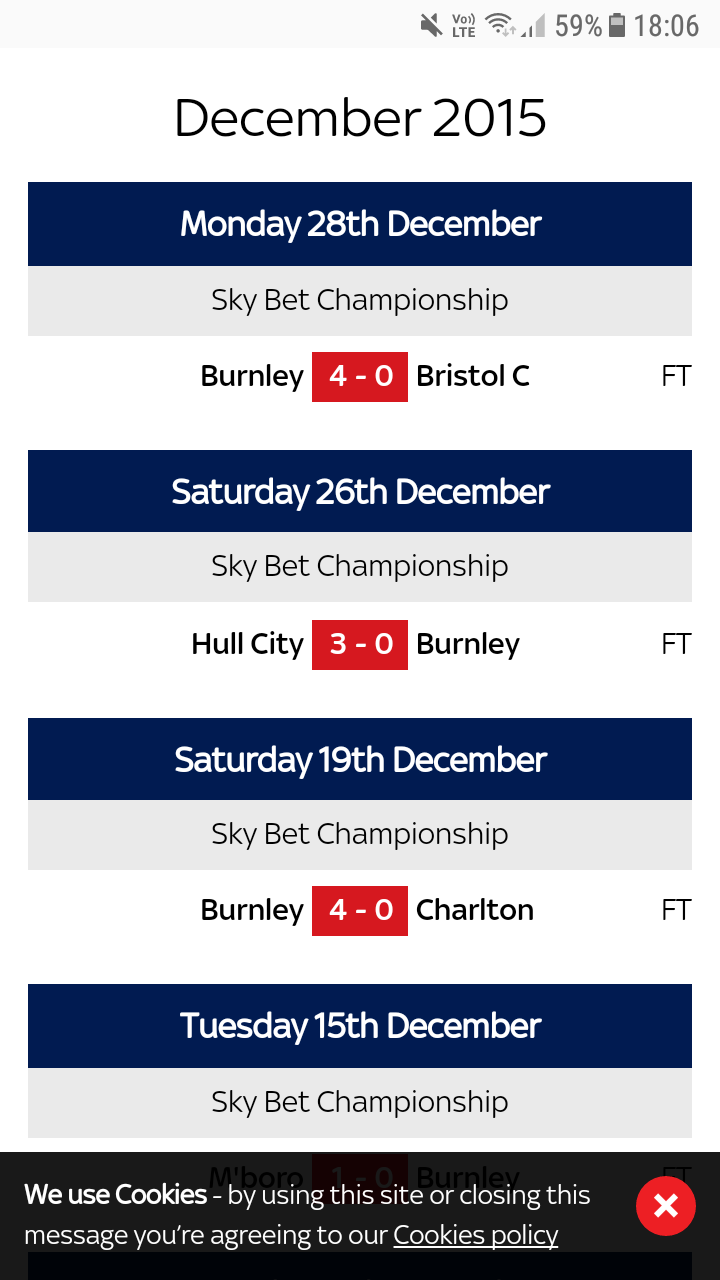The height and width of the screenshot is (1280, 720).
Task: Dismiss the cookies message with red X
Action: [665, 1206]
